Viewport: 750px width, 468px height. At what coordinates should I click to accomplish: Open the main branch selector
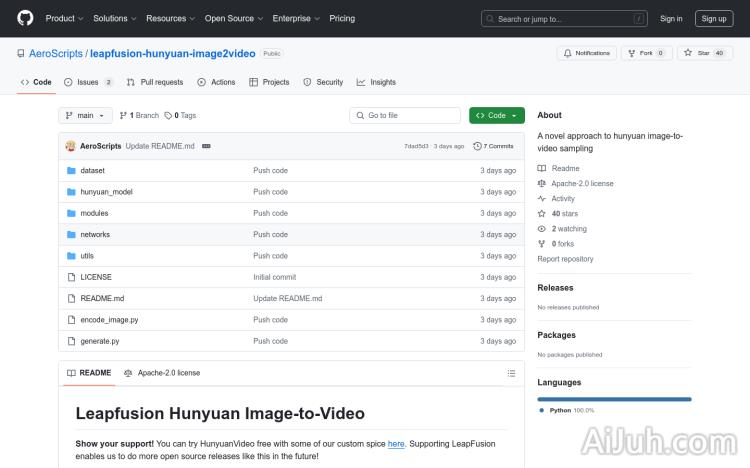click(85, 115)
